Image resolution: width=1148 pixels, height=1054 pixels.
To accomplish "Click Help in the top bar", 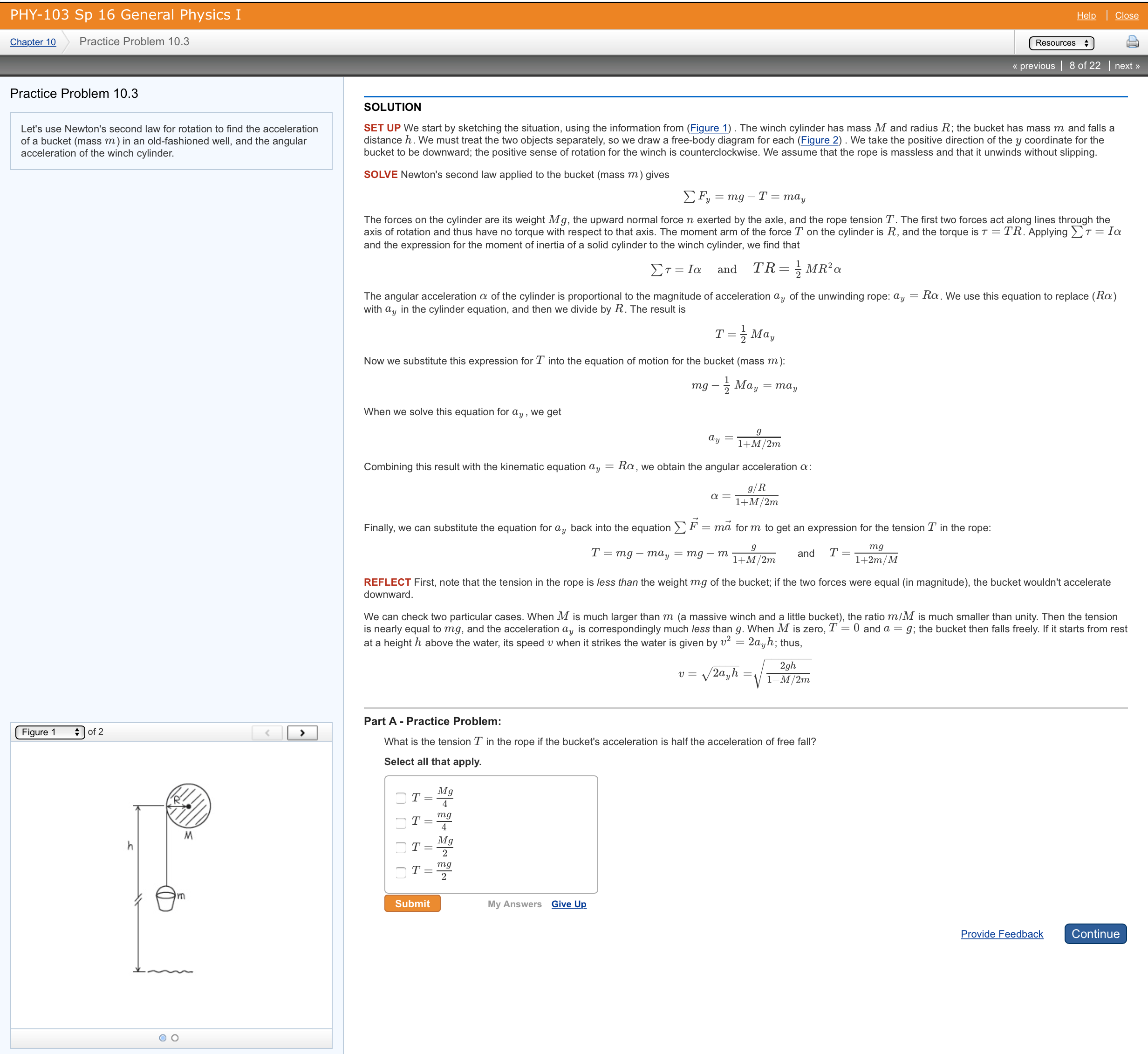I will (1086, 15).
